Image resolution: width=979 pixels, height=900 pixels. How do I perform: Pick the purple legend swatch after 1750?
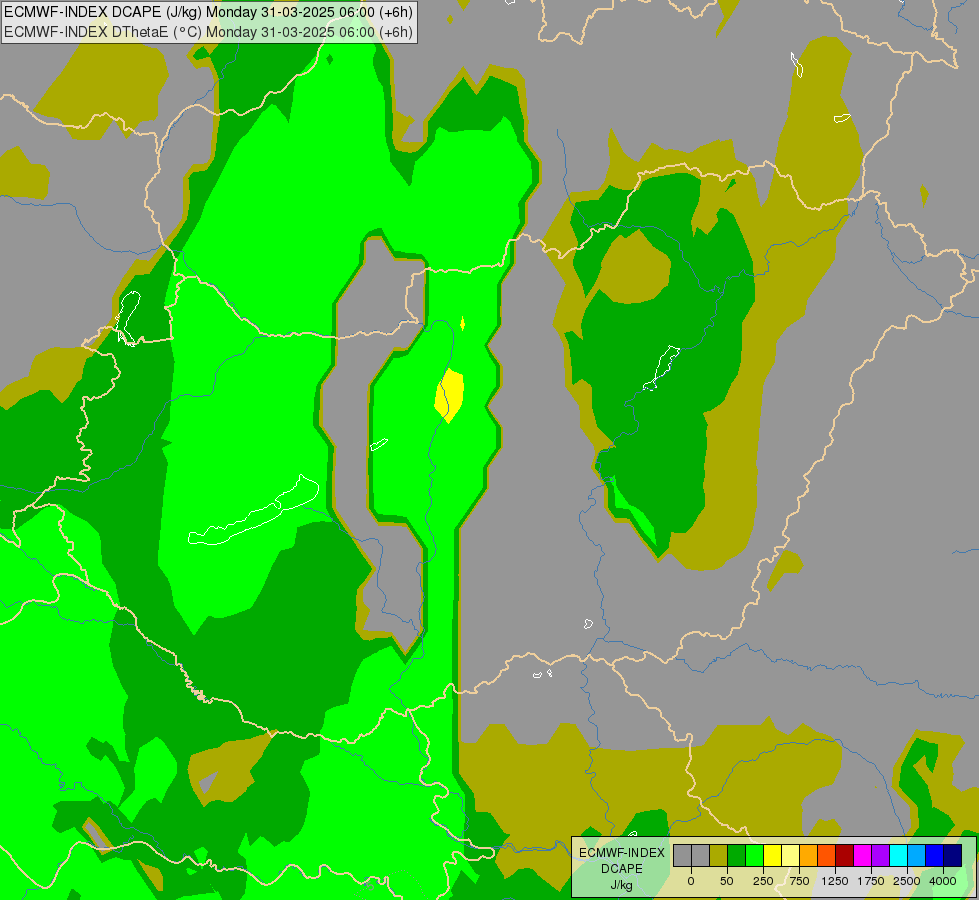(880, 855)
